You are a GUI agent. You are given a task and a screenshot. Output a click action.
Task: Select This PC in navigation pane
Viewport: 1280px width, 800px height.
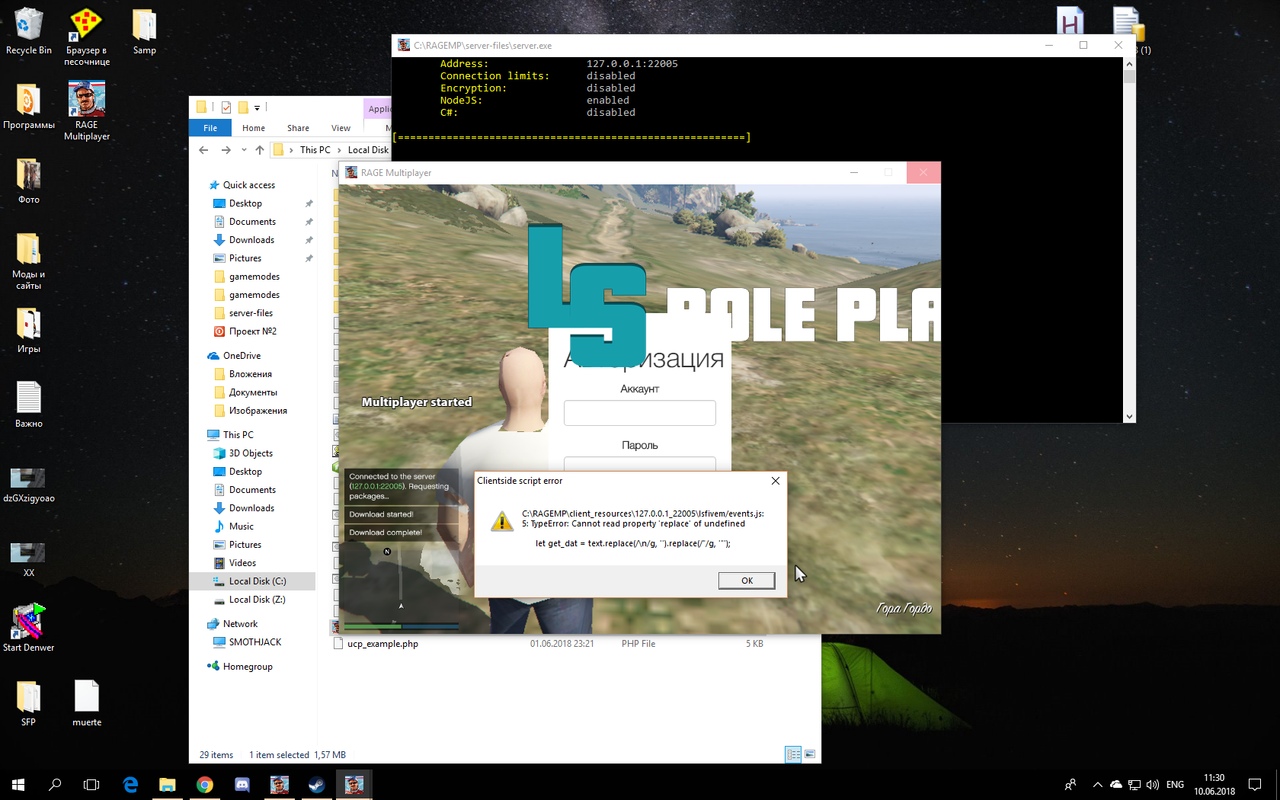(x=238, y=435)
